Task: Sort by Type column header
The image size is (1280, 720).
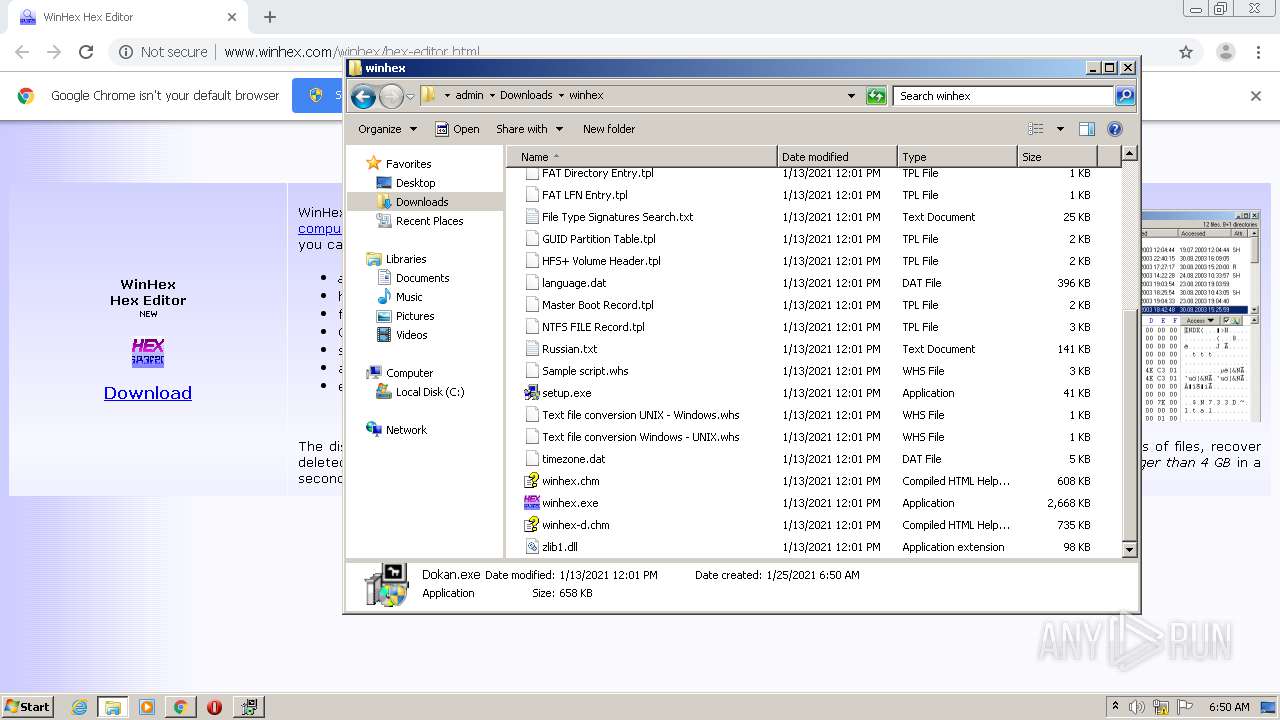Action: tap(957, 157)
